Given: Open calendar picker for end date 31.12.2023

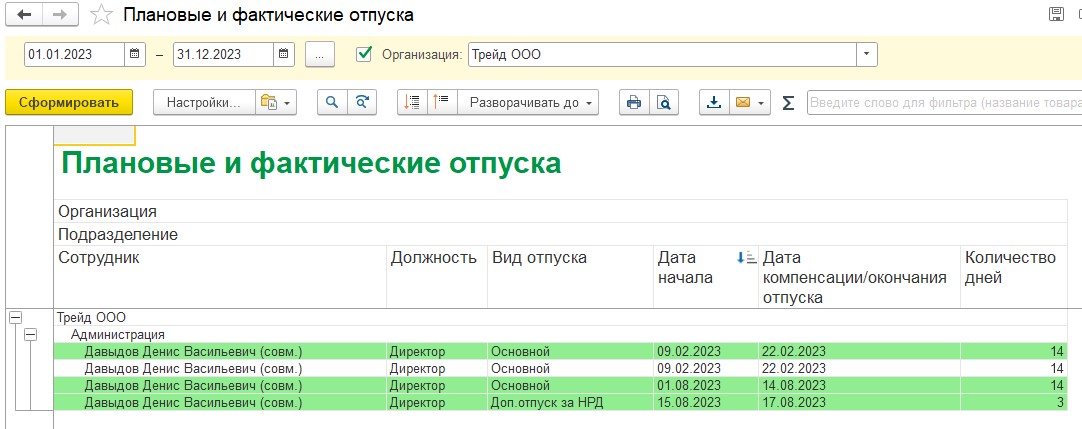Looking at the screenshot, I should pyautogui.click(x=284, y=54).
